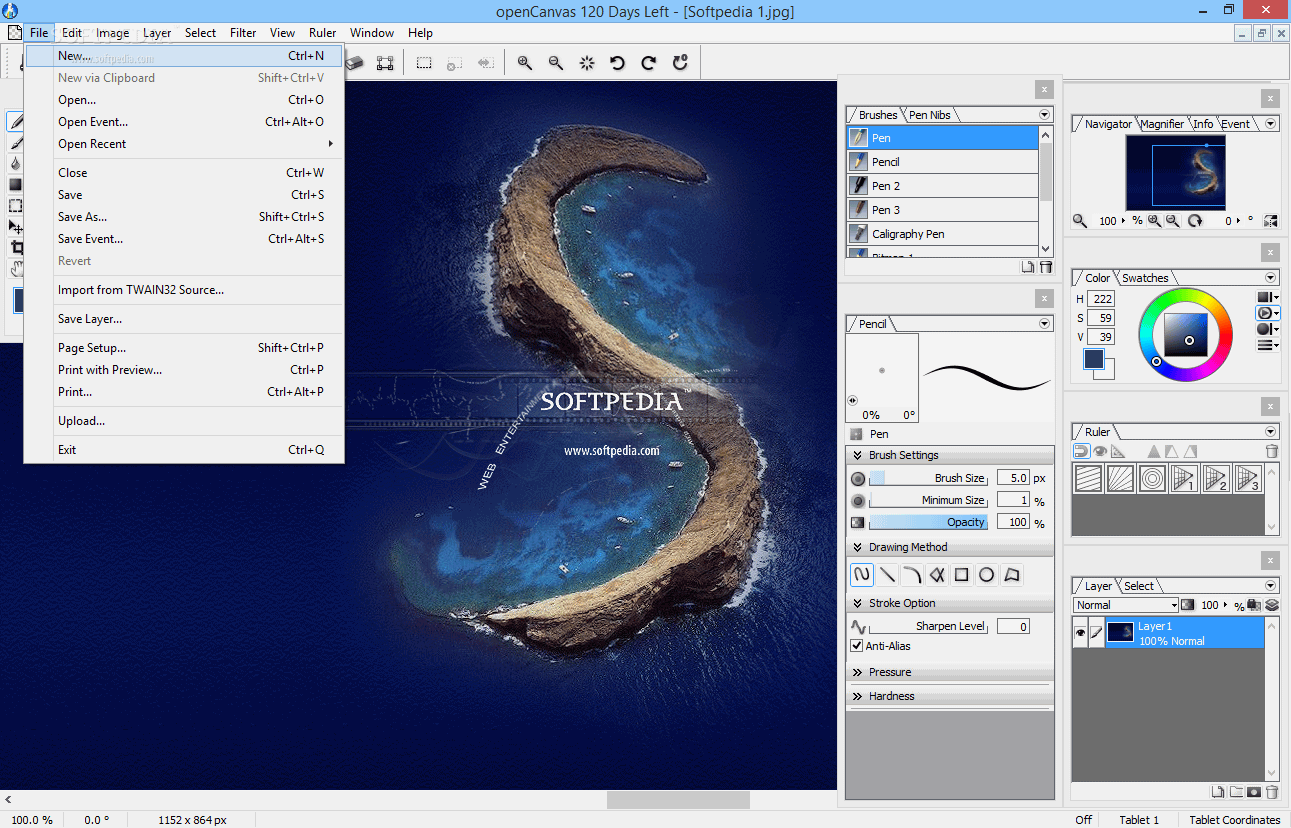Click the foreground color swatch in the Color panel
The image size is (1291, 828).
click(1094, 359)
